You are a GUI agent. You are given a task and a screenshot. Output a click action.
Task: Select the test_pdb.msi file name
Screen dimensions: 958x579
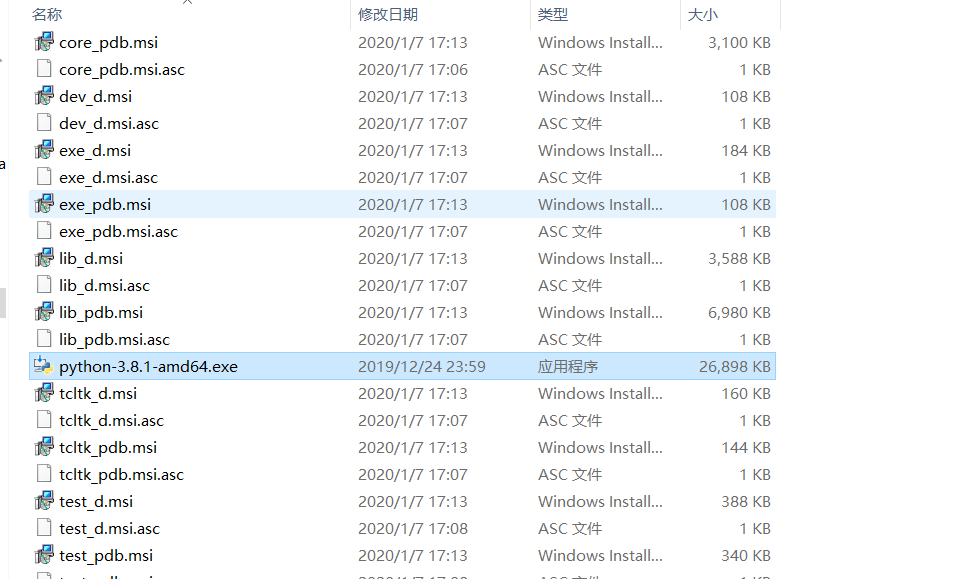[x=105, y=555]
